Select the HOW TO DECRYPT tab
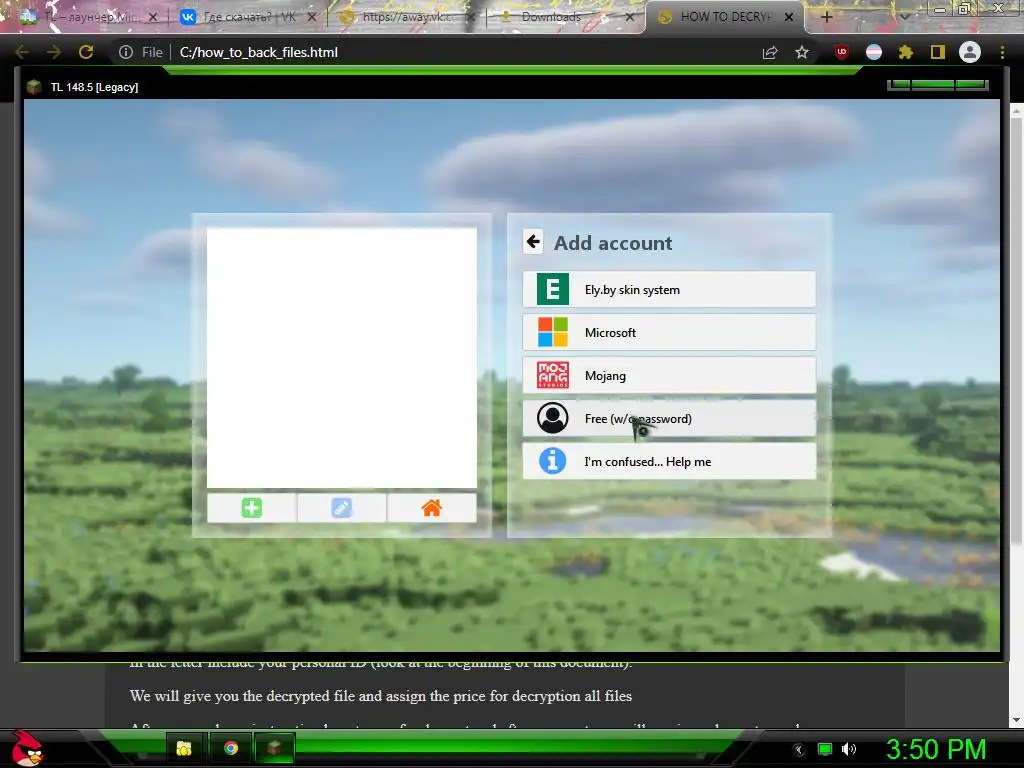This screenshot has width=1024, height=768. [725, 17]
